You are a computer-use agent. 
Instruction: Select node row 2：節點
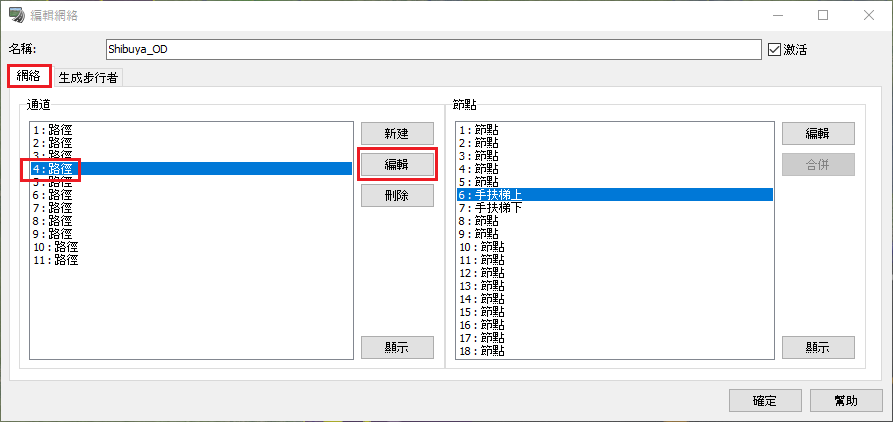pyautogui.click(x=615, y=143)
